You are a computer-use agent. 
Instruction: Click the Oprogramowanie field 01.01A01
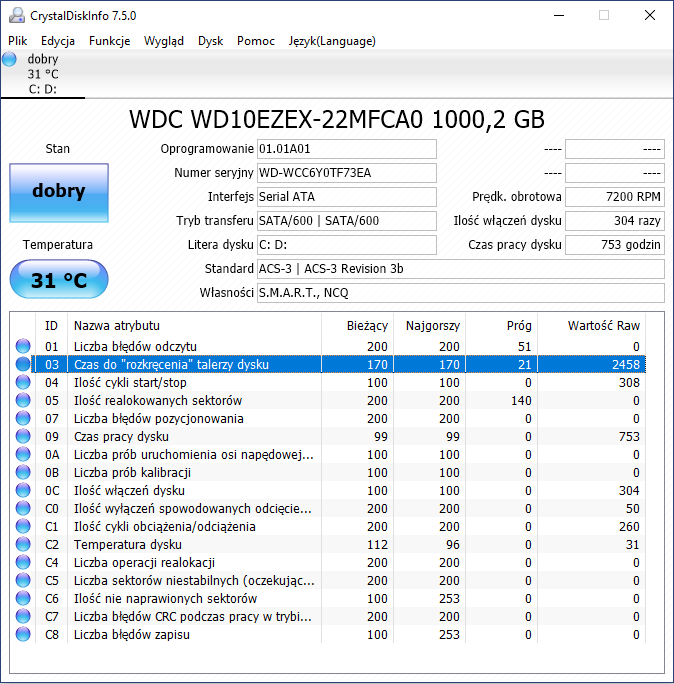(347, 149)
